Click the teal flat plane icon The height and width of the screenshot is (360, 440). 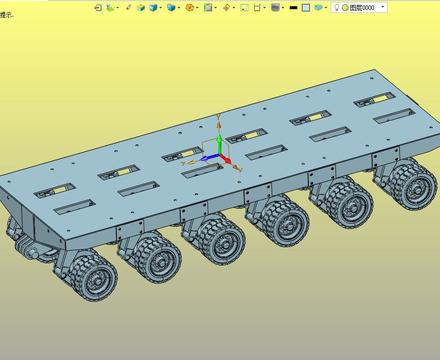click(318, 7)
